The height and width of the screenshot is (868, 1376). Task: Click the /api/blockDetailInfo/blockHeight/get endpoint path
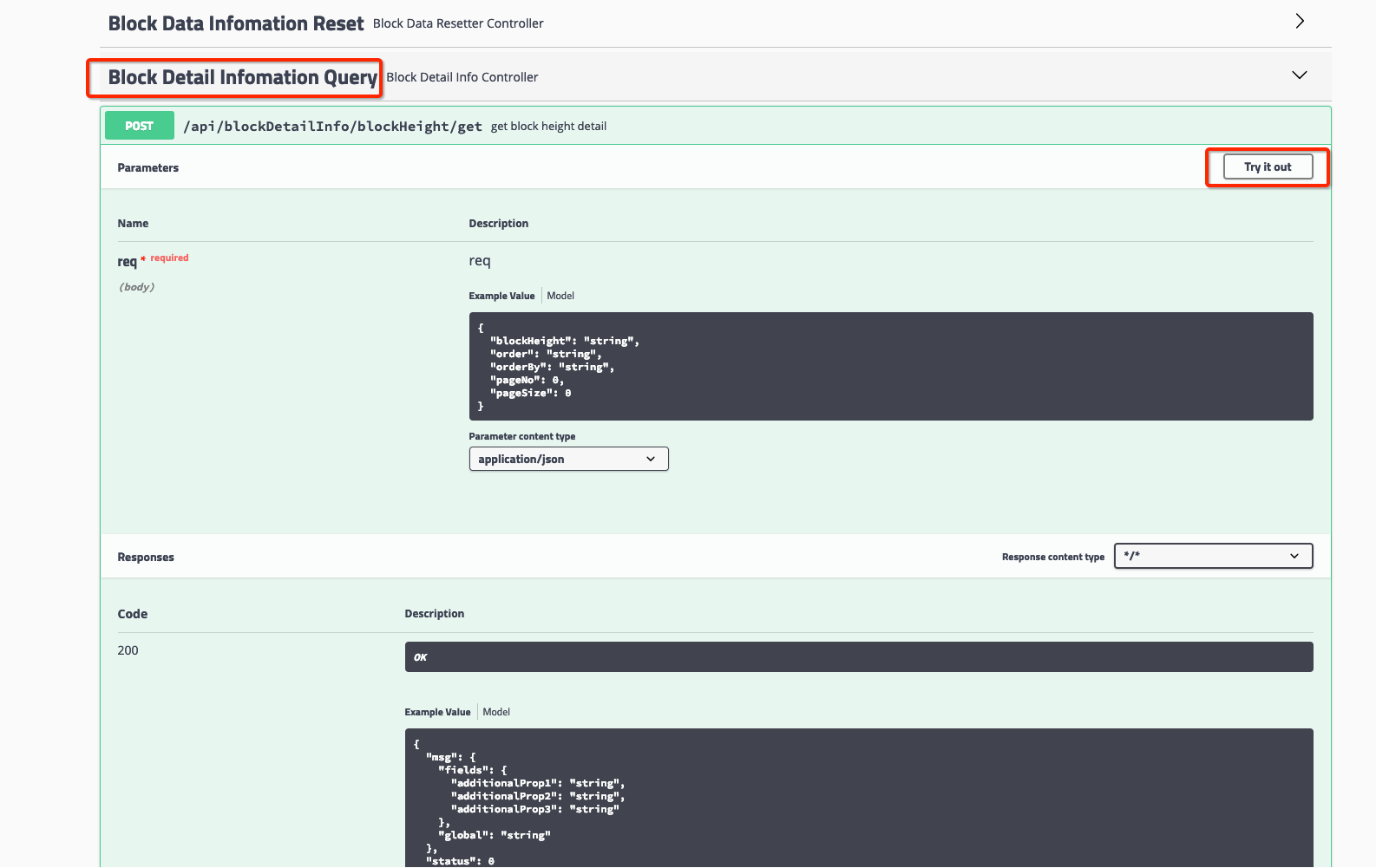pyautogui.click(x=332, y=127)
